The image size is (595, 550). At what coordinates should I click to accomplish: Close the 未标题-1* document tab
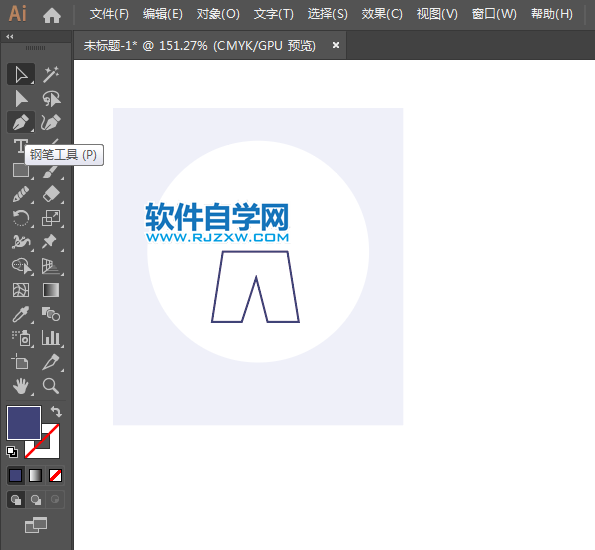point(335,45)
